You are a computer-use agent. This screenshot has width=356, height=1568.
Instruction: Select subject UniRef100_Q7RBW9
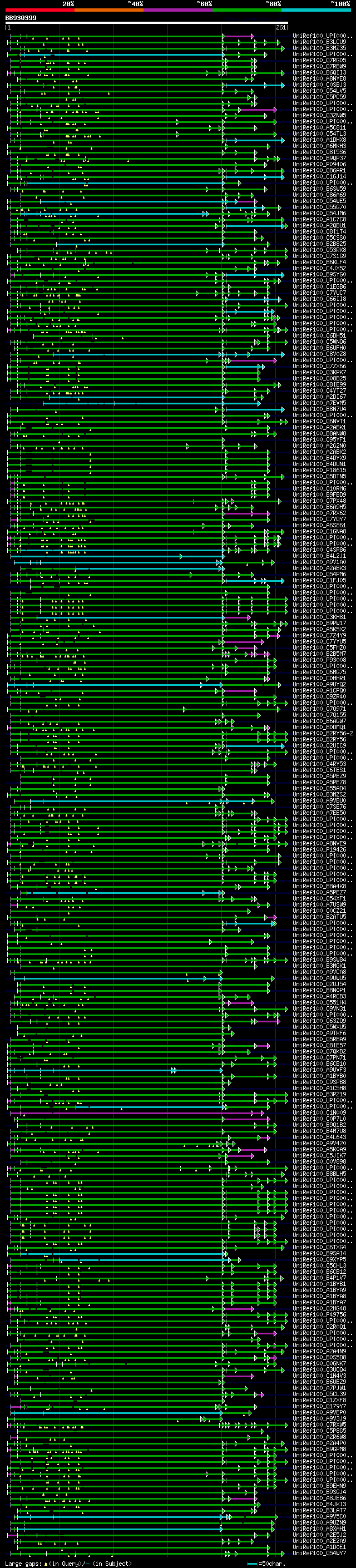point(319,66)
